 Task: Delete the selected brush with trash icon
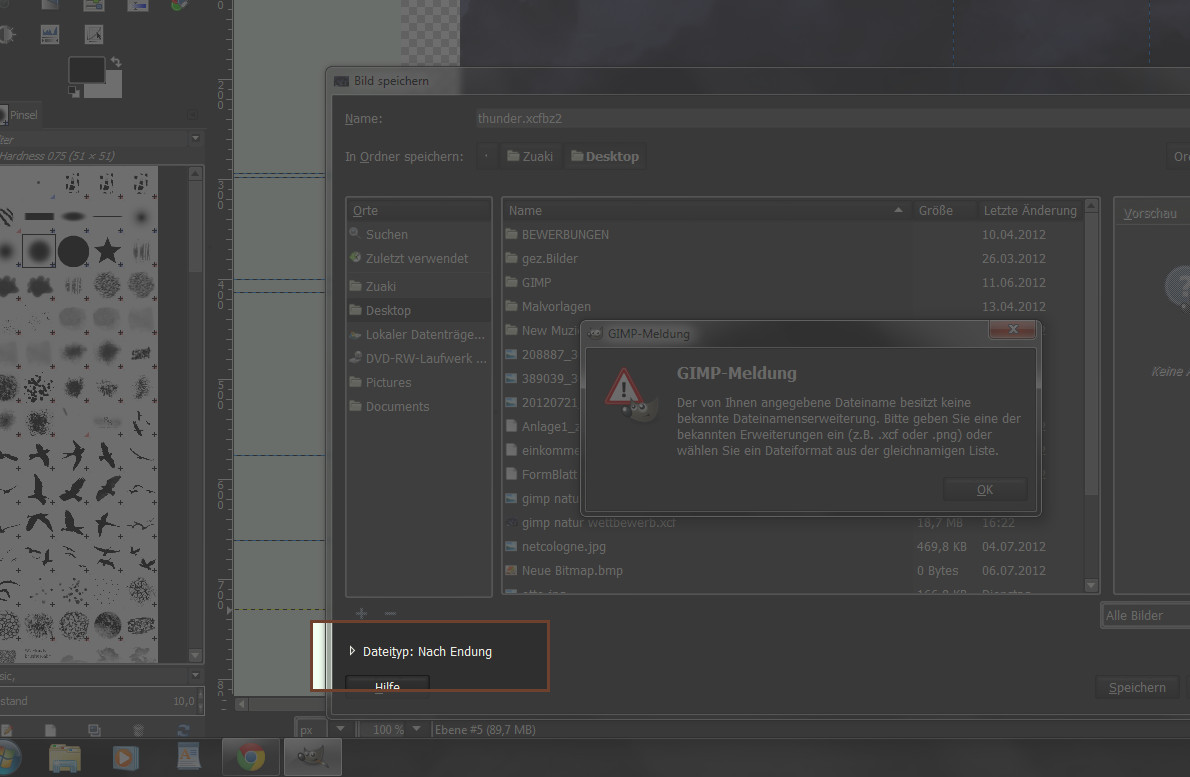pyautogui.click(x=138, y=730)
